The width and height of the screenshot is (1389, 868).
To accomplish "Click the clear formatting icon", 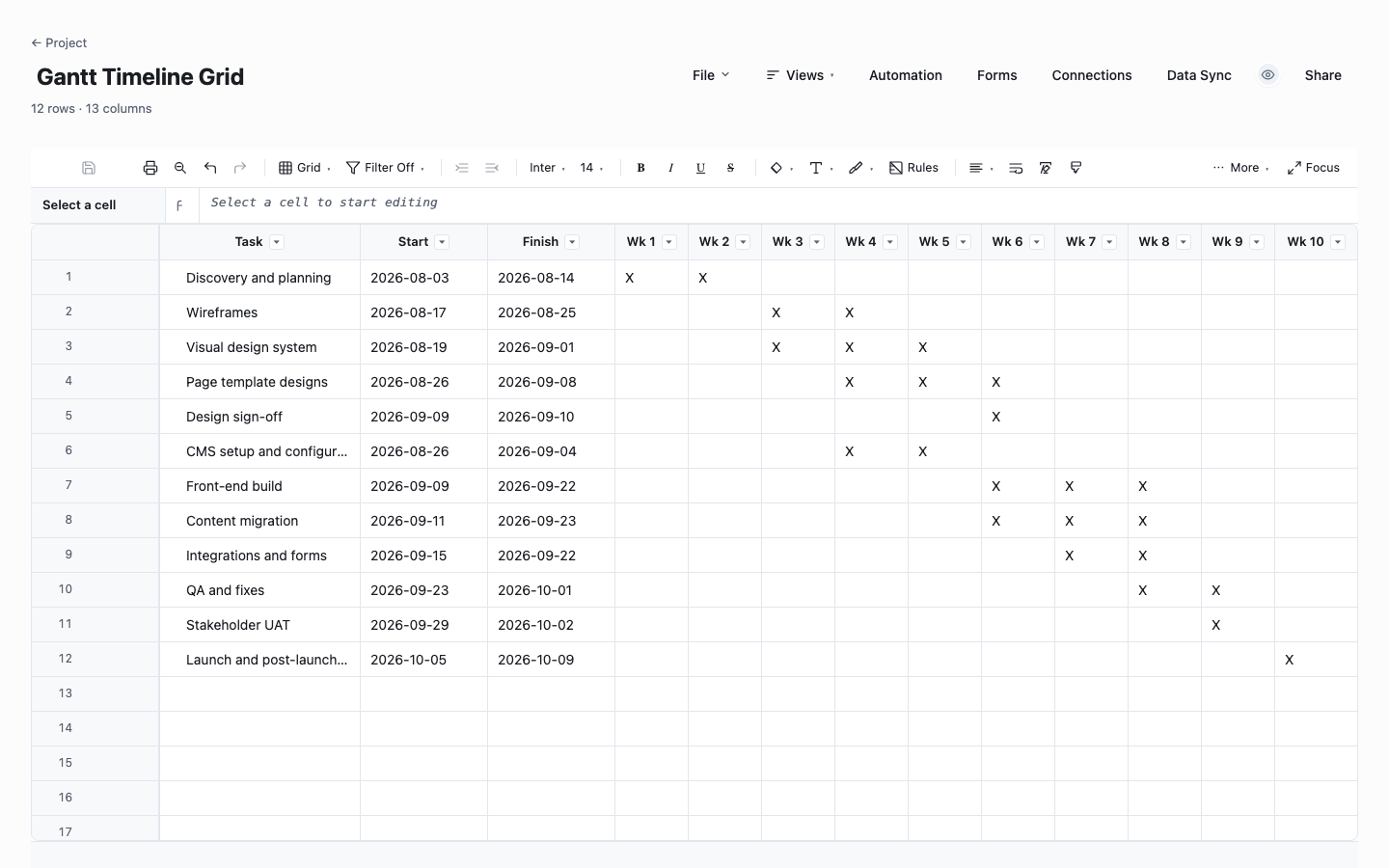I will point(1046,168).
